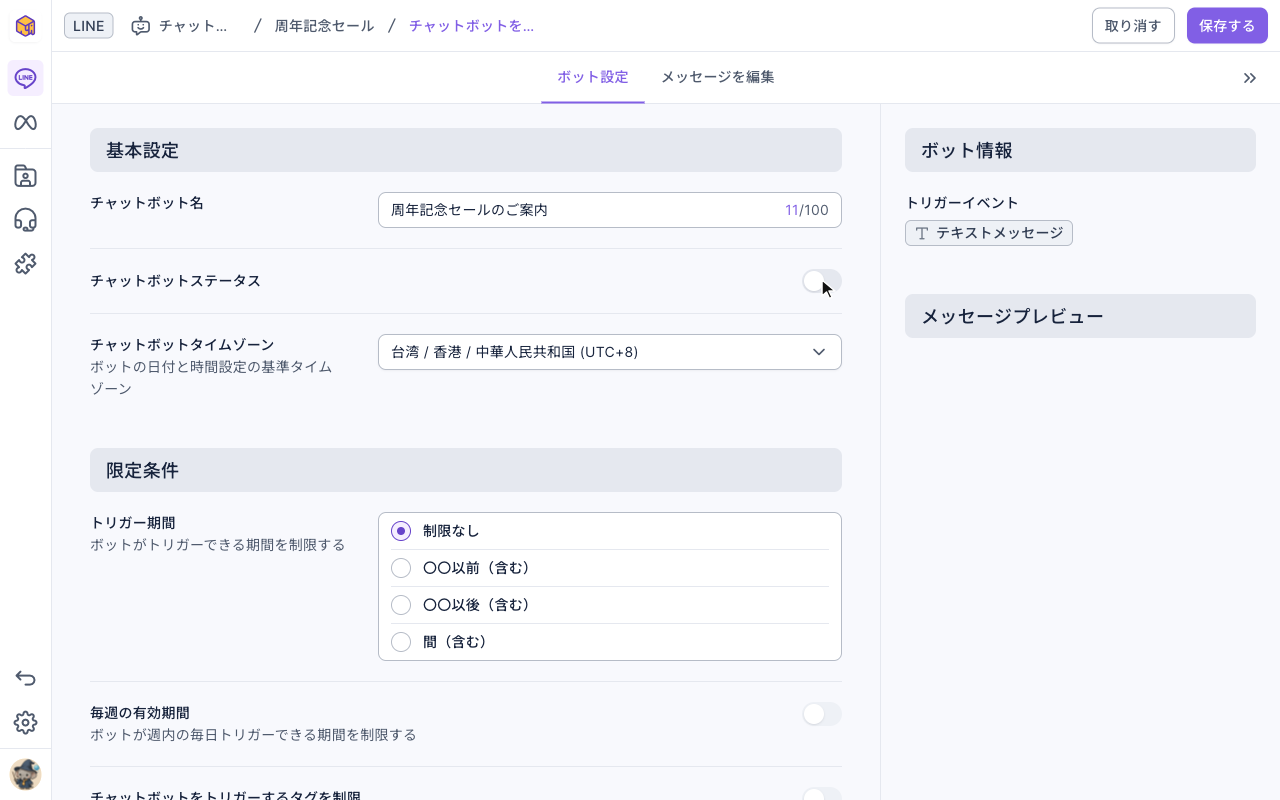Click the トリガー期間 label
The image size is (1280, 800).
(x=133, y=522)
